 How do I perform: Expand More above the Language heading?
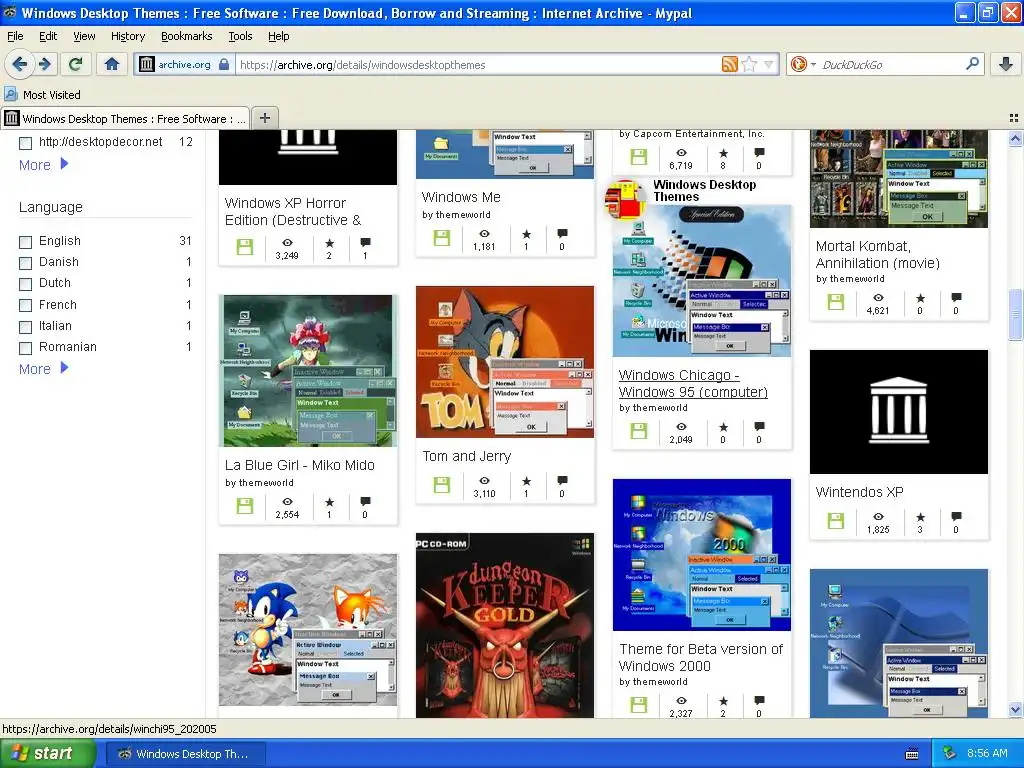click(44, 165)
